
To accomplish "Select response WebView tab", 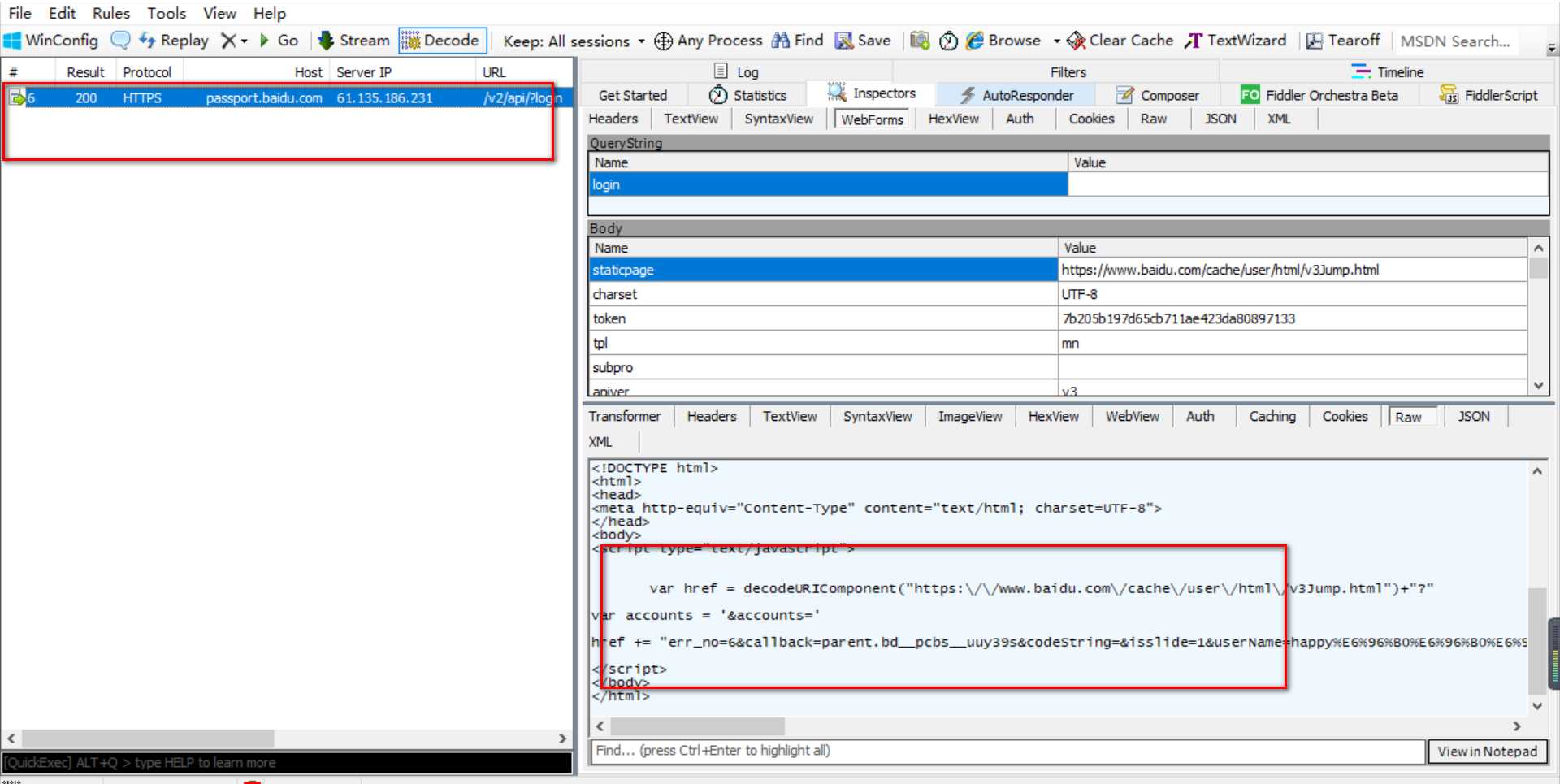I will click(x=1132, y=416).
